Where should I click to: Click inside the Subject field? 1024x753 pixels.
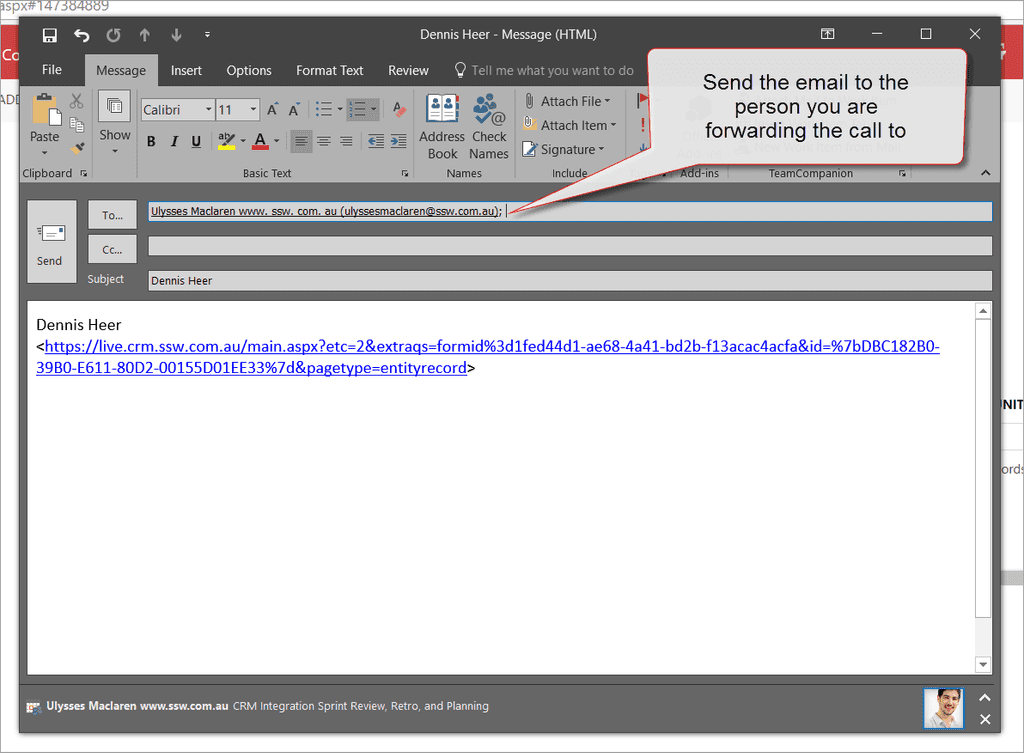(569, 281)
